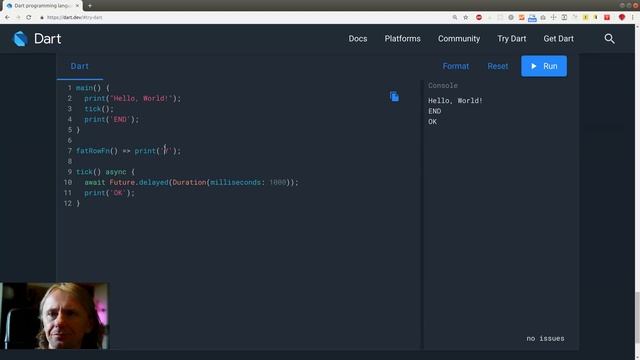Format the code in the editor
640x360 pixels.
pyautogui.click(x=456, y=66)
